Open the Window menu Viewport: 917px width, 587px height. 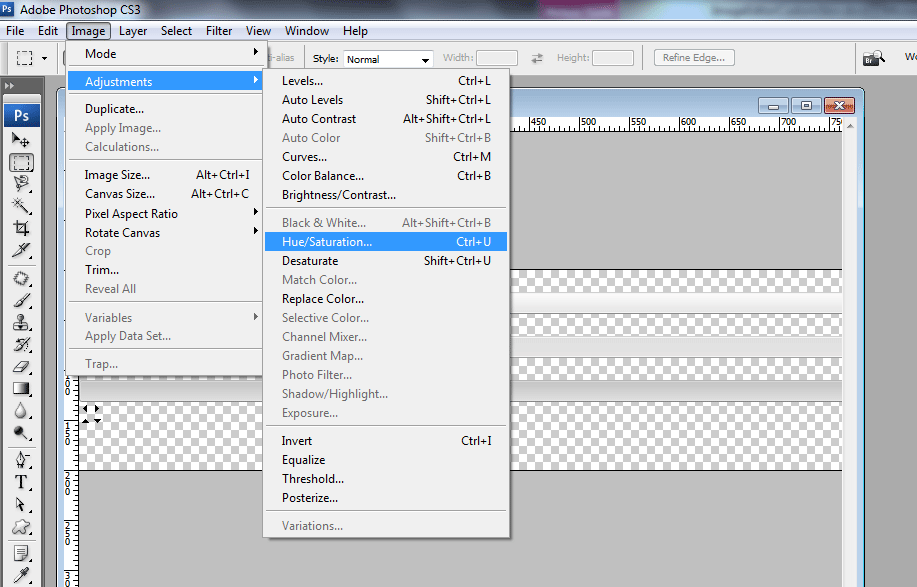pos(306,31)
